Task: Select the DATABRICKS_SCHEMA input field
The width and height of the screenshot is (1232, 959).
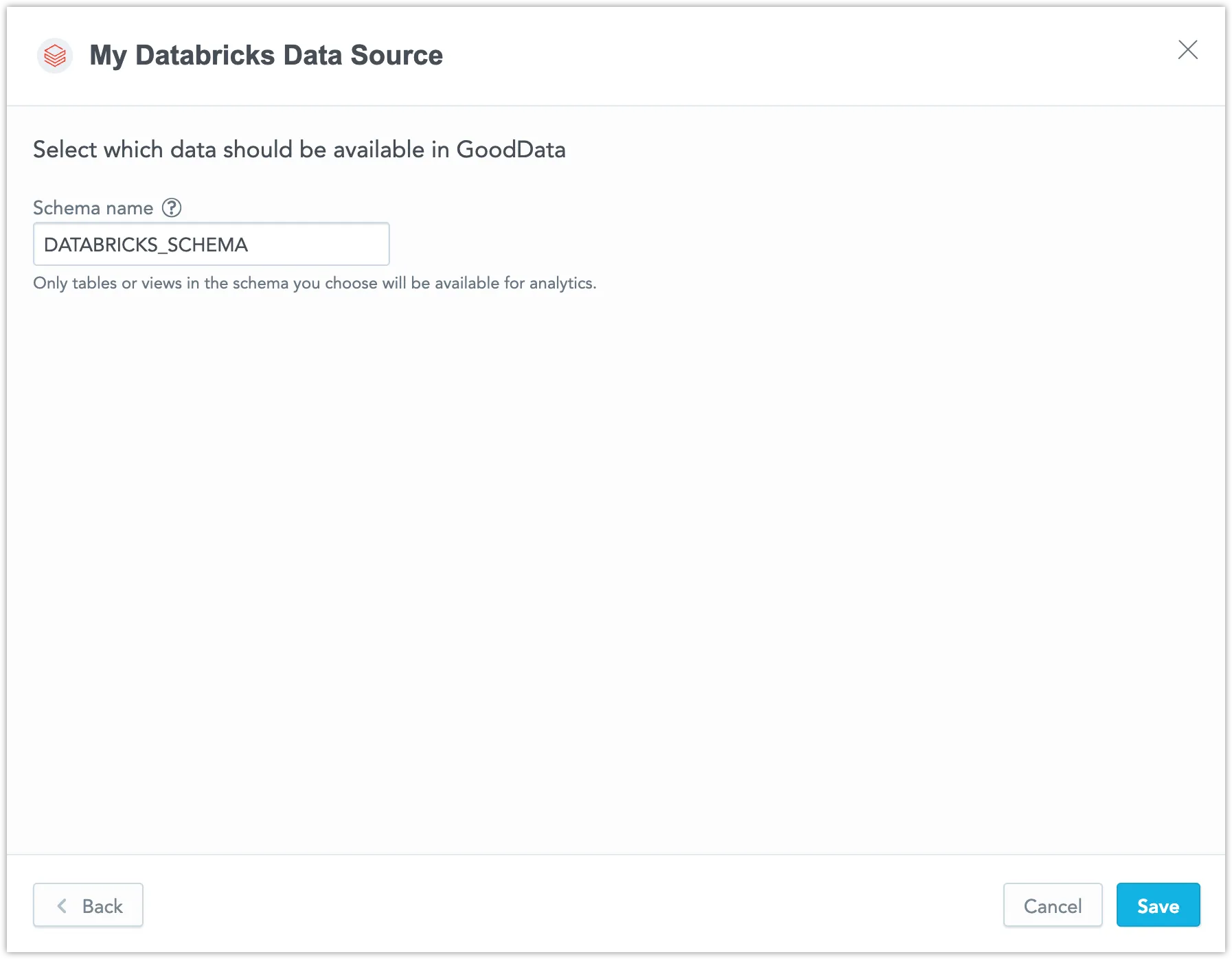Action: 211,244
